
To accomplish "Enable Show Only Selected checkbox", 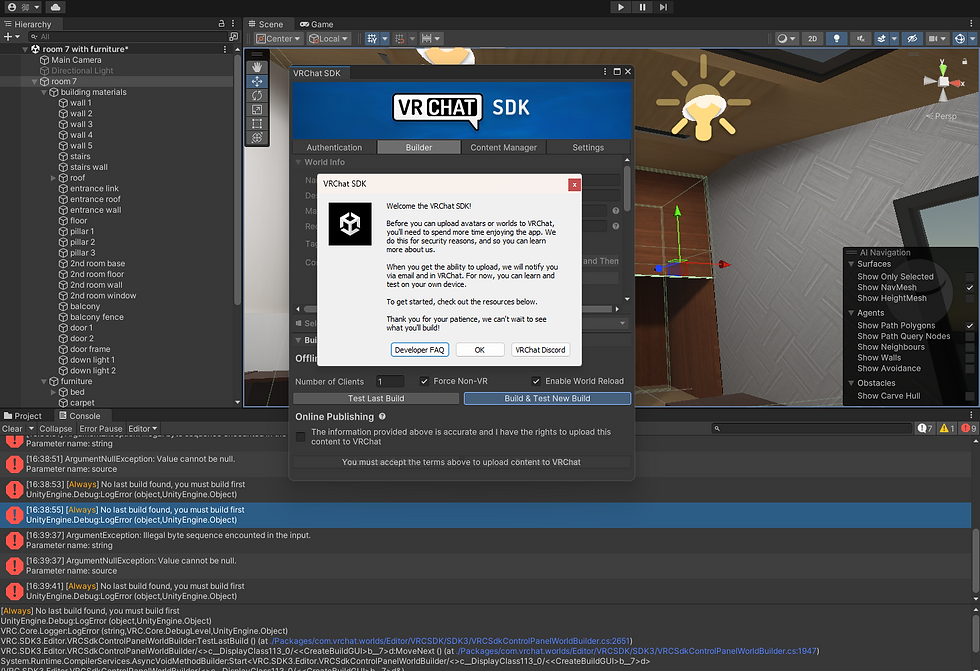I will (969, 277).
